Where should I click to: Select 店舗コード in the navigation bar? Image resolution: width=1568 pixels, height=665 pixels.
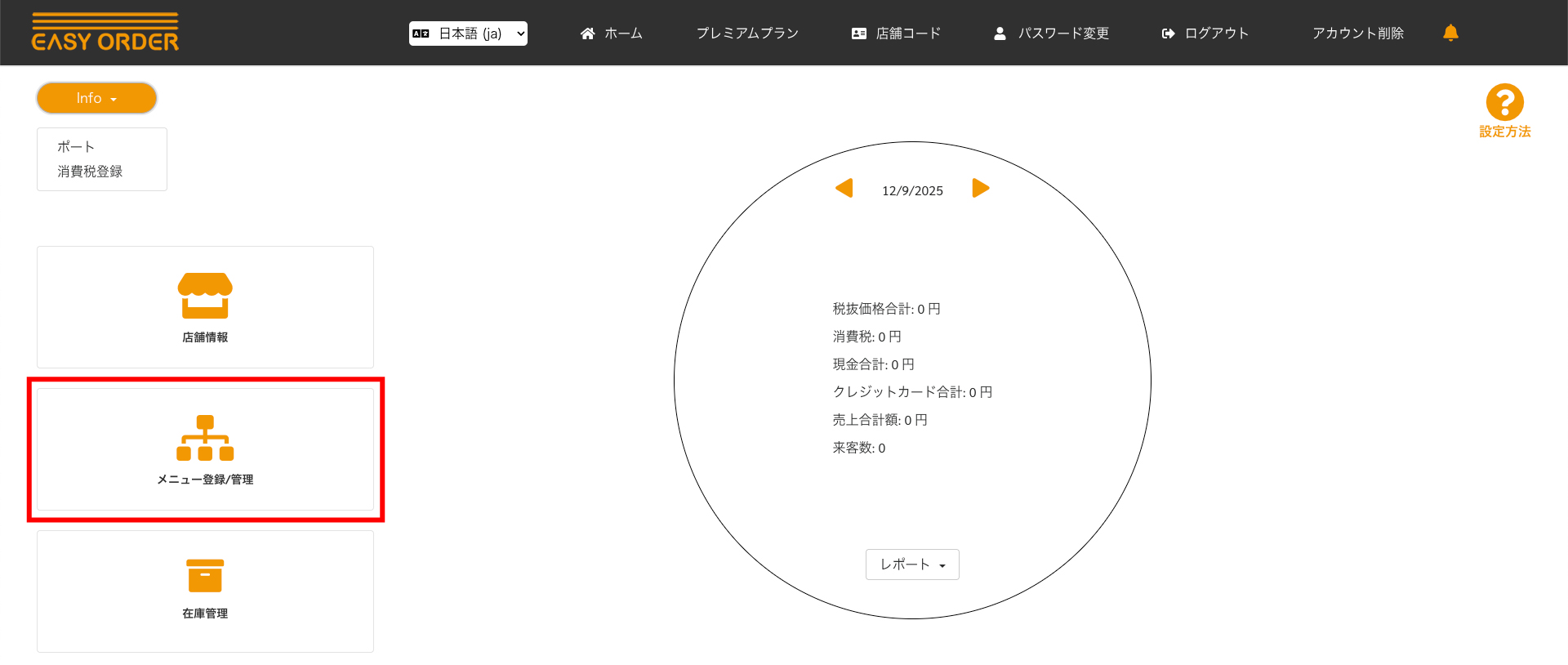tap(896, 33)
